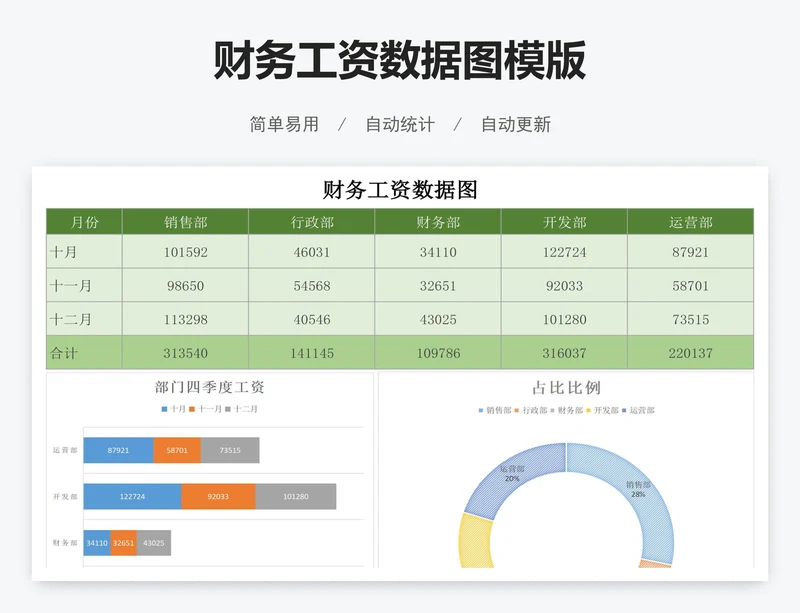This screenshot has height=613, width=800.
Task: Select table cell with value 73515
Action: 690,319
